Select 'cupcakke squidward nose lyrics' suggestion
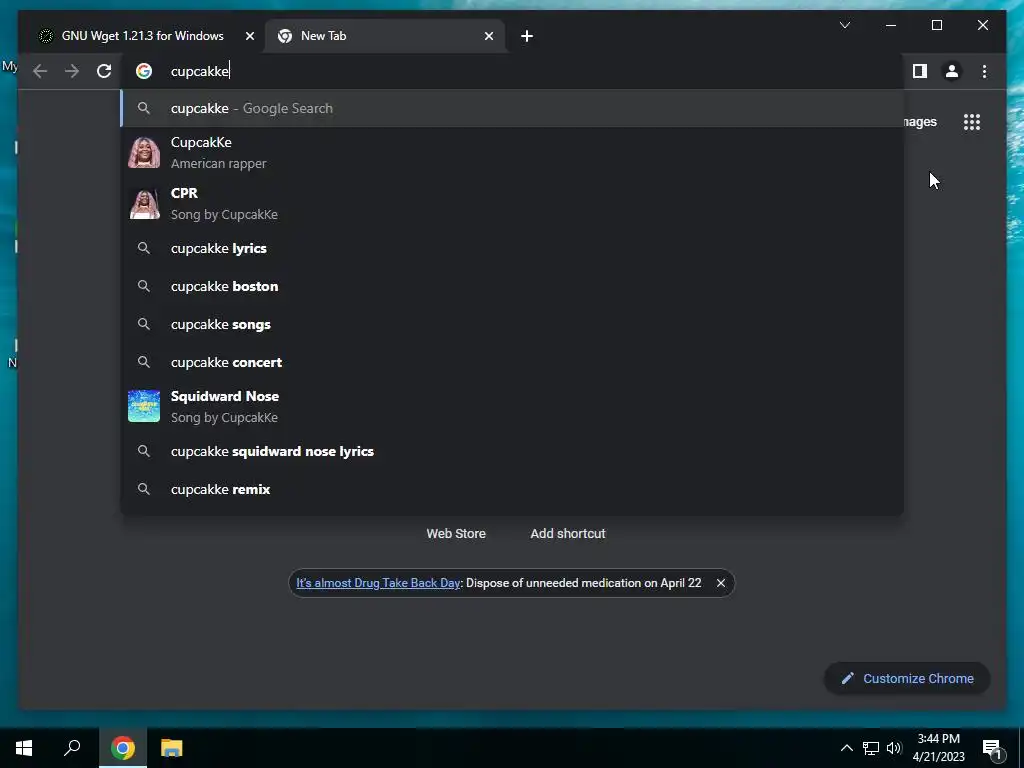 click(x=512, y=451)
